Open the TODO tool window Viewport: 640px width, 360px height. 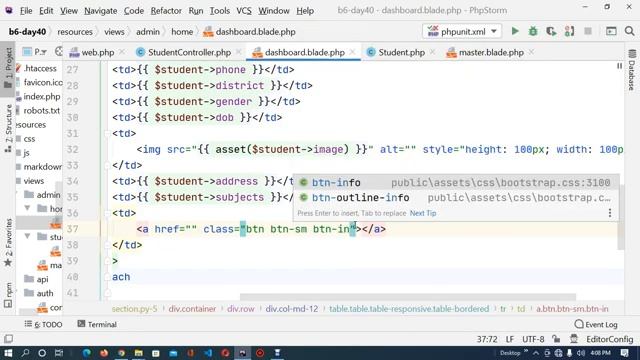[x=43, y=324]
